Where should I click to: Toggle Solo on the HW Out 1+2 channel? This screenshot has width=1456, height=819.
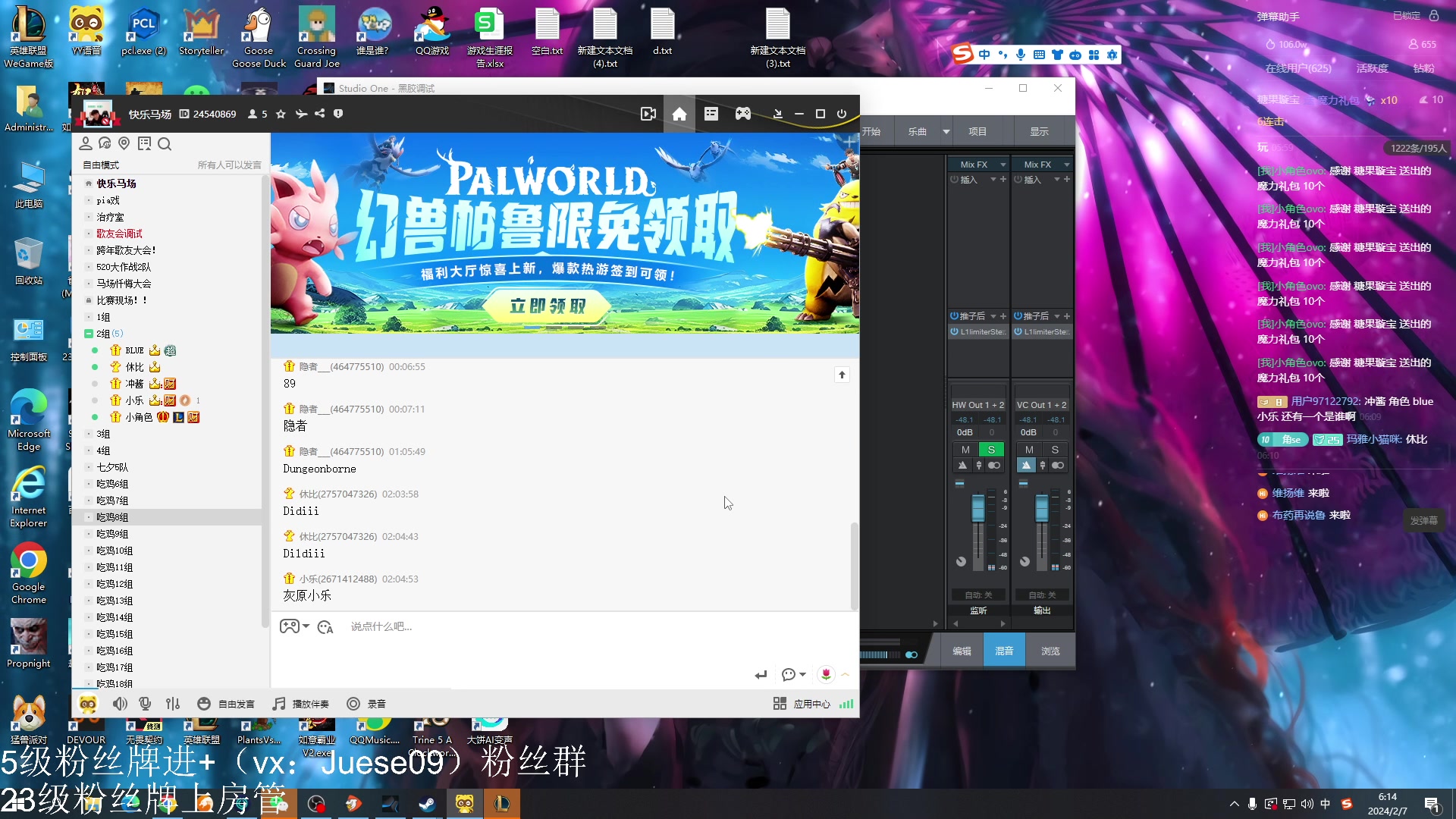990,449
